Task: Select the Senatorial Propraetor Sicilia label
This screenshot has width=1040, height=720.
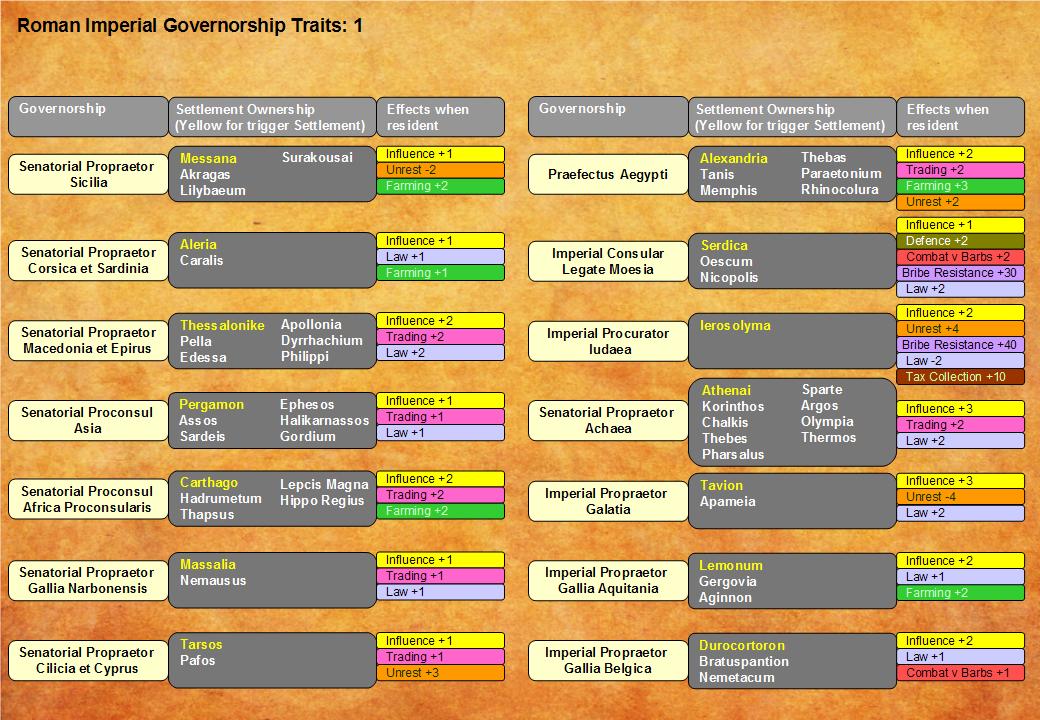Action: click(88, 174)
